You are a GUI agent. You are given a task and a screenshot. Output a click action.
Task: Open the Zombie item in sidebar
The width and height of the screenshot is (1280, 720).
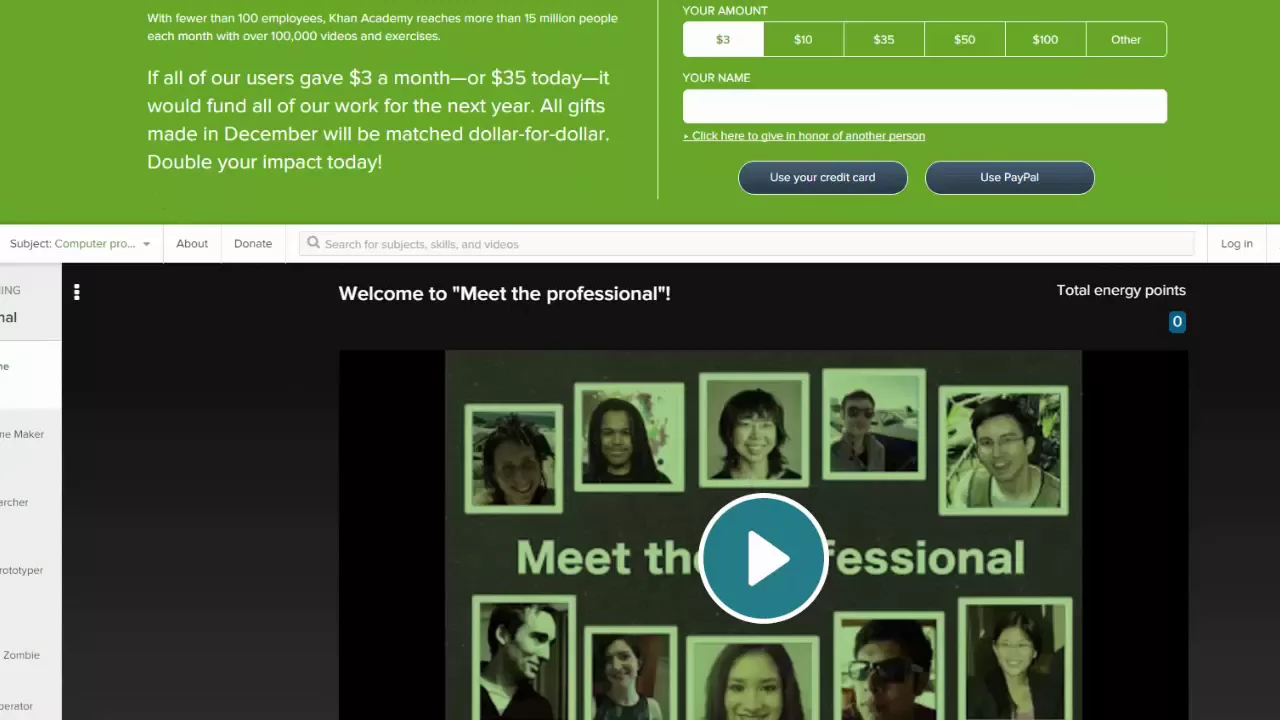coord(21,655)
